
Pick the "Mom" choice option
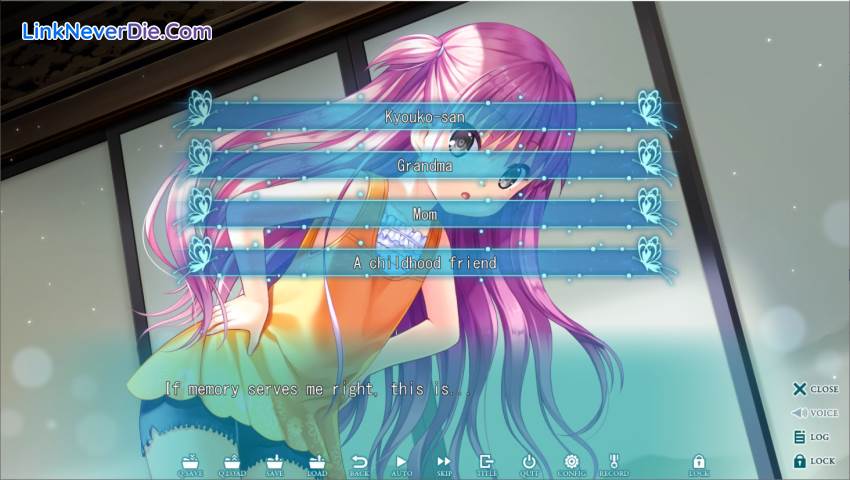(424, 214)
